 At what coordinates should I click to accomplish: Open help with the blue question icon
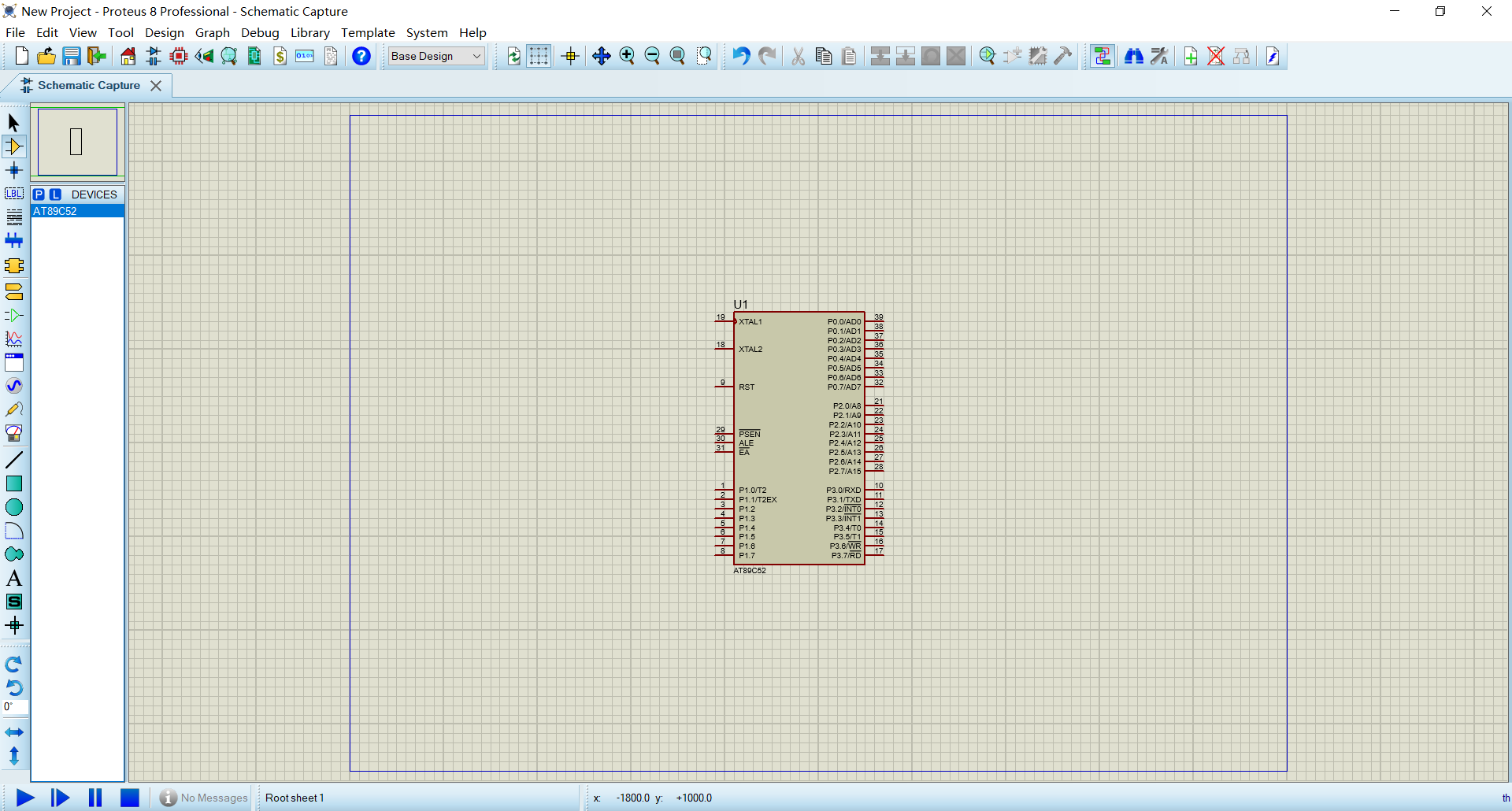click(361, 56)
